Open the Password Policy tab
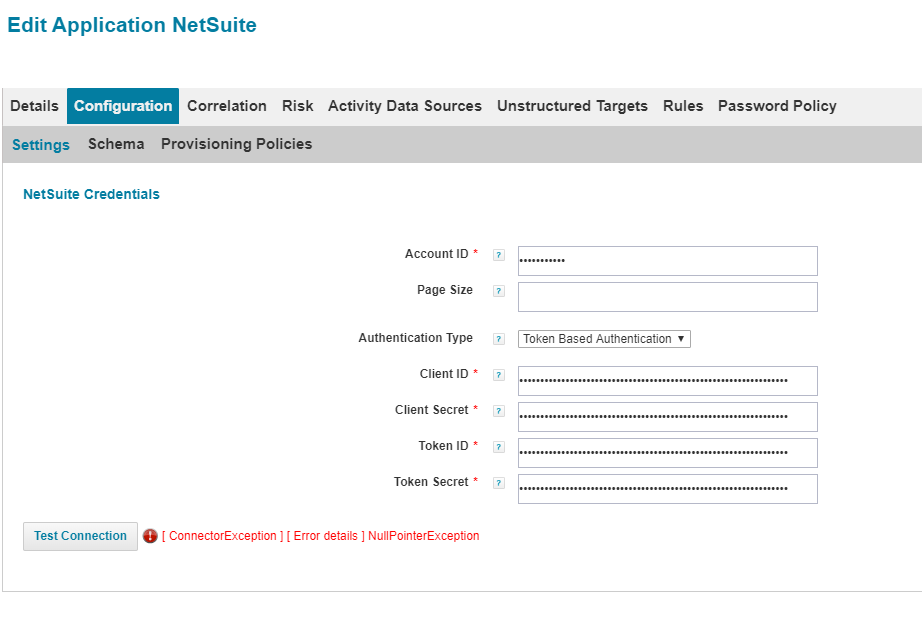This screenshot has width=922, height=621. pos(777,105)
